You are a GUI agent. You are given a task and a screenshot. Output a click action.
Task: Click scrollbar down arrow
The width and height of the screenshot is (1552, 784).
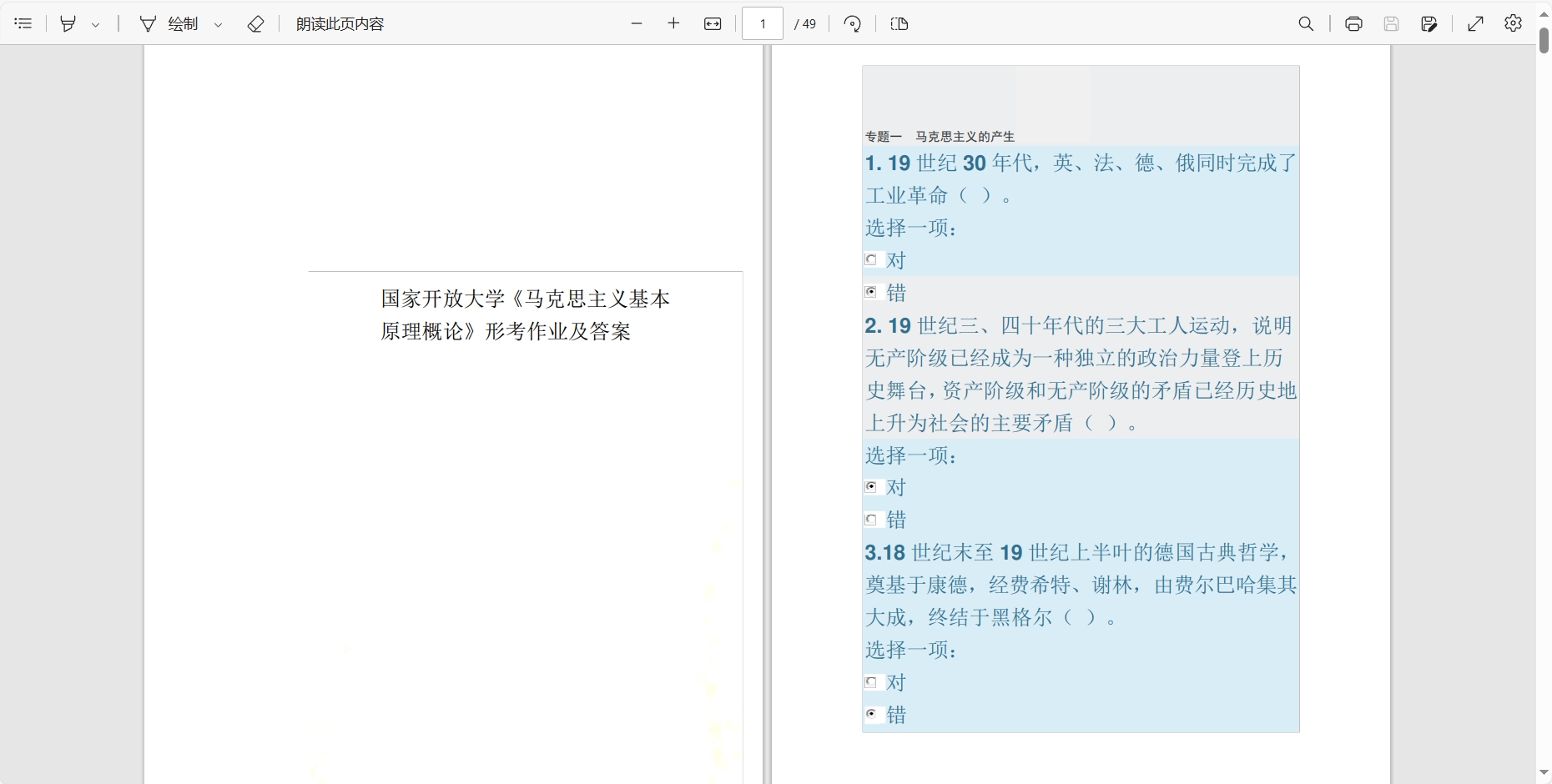point(1544,773)
